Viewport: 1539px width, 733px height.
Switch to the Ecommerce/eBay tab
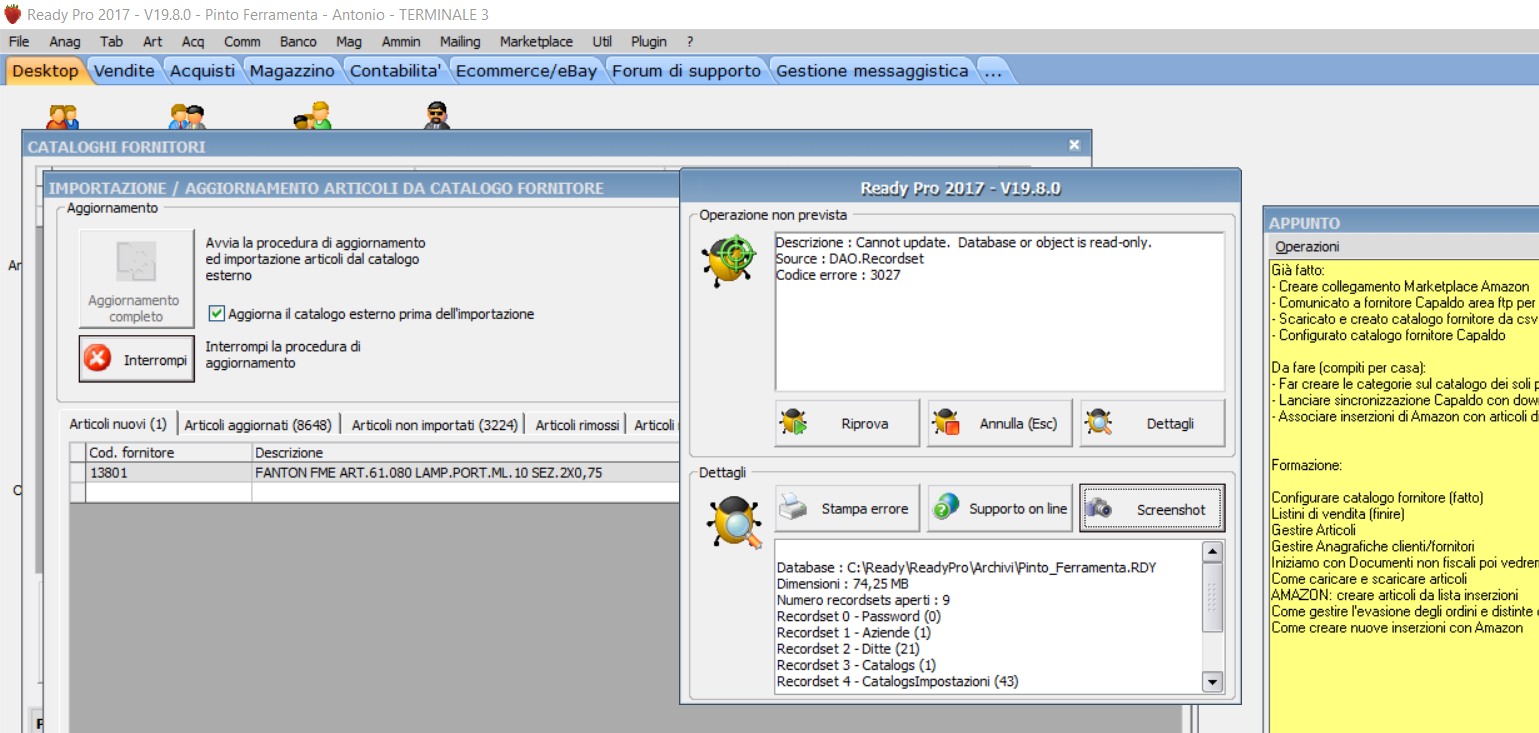(x=527, y=71)
